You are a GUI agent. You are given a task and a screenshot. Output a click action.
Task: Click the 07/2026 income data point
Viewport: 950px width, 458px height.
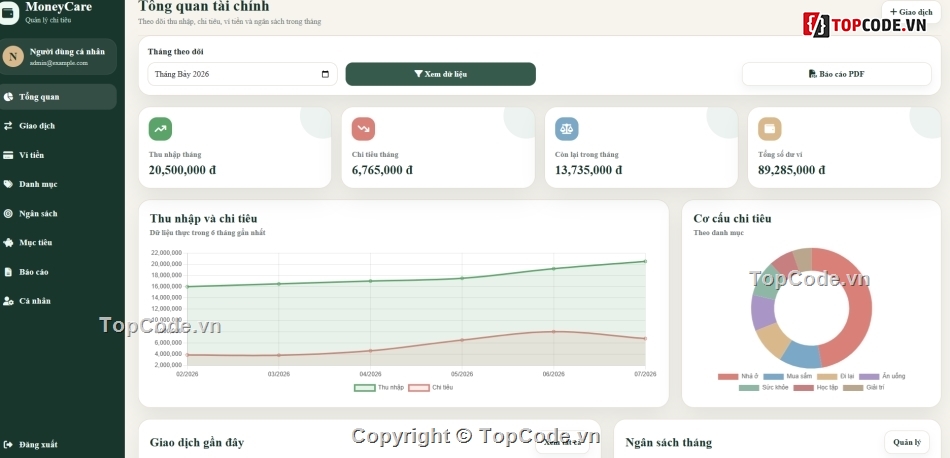(645, 261)
